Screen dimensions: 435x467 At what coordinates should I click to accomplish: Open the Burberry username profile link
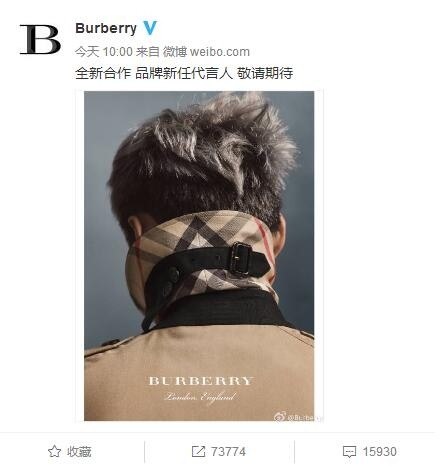pyautogui.click(x=106, y=28)
